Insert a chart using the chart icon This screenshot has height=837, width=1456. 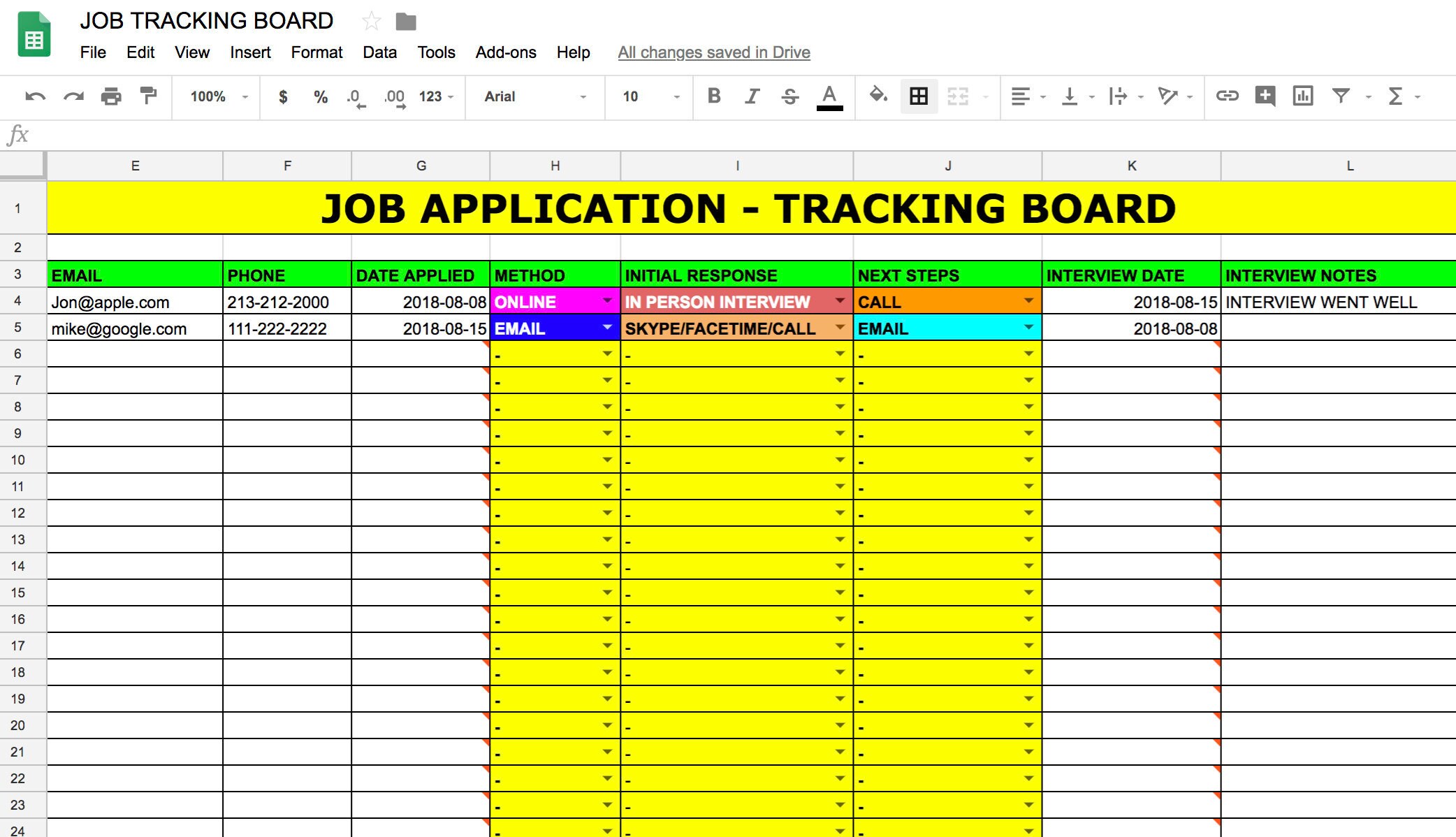tap(1304, 96)
